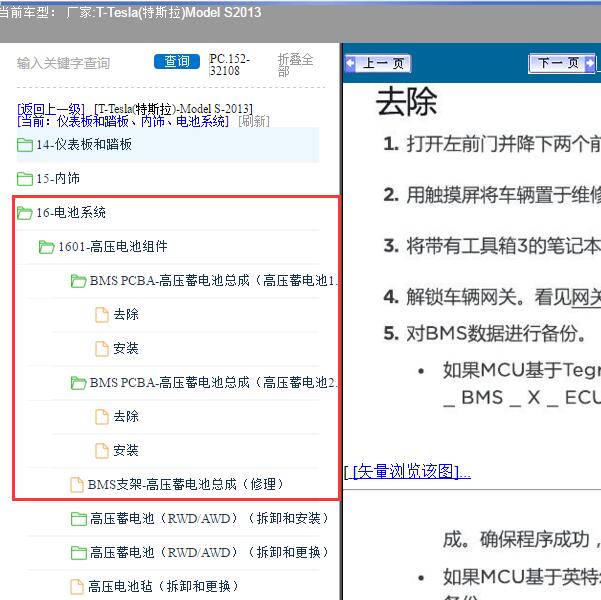601x600 pixels.
Task: Click 折叠全部 to collapse all
Action: (295, 65)
